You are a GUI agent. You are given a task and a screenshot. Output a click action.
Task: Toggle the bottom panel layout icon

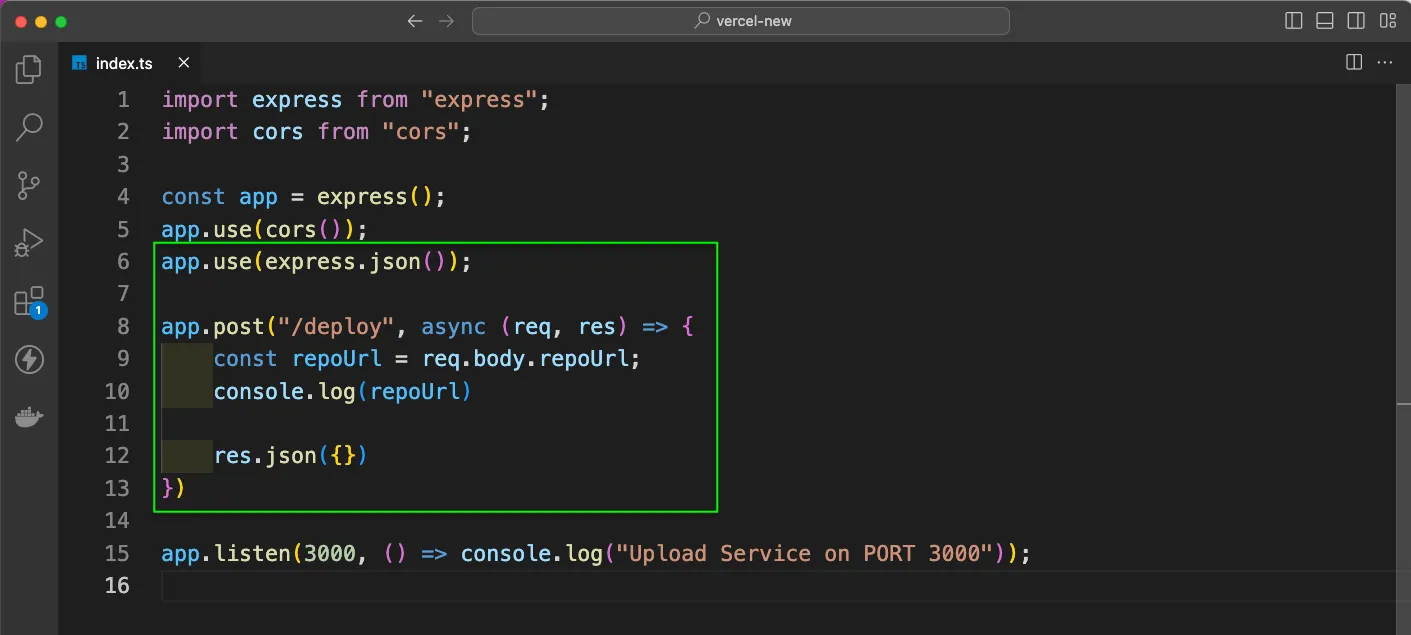[1325, 21]
